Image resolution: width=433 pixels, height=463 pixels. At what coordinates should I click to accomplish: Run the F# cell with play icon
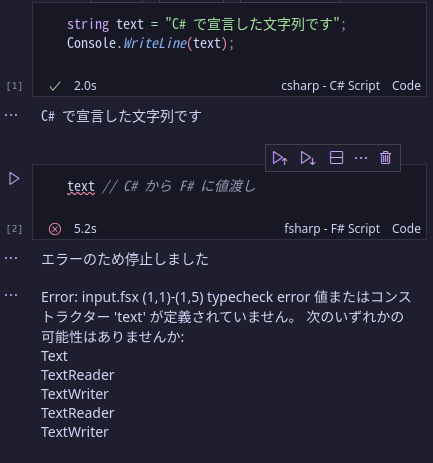pyautogui.click(x=14, y=179)
